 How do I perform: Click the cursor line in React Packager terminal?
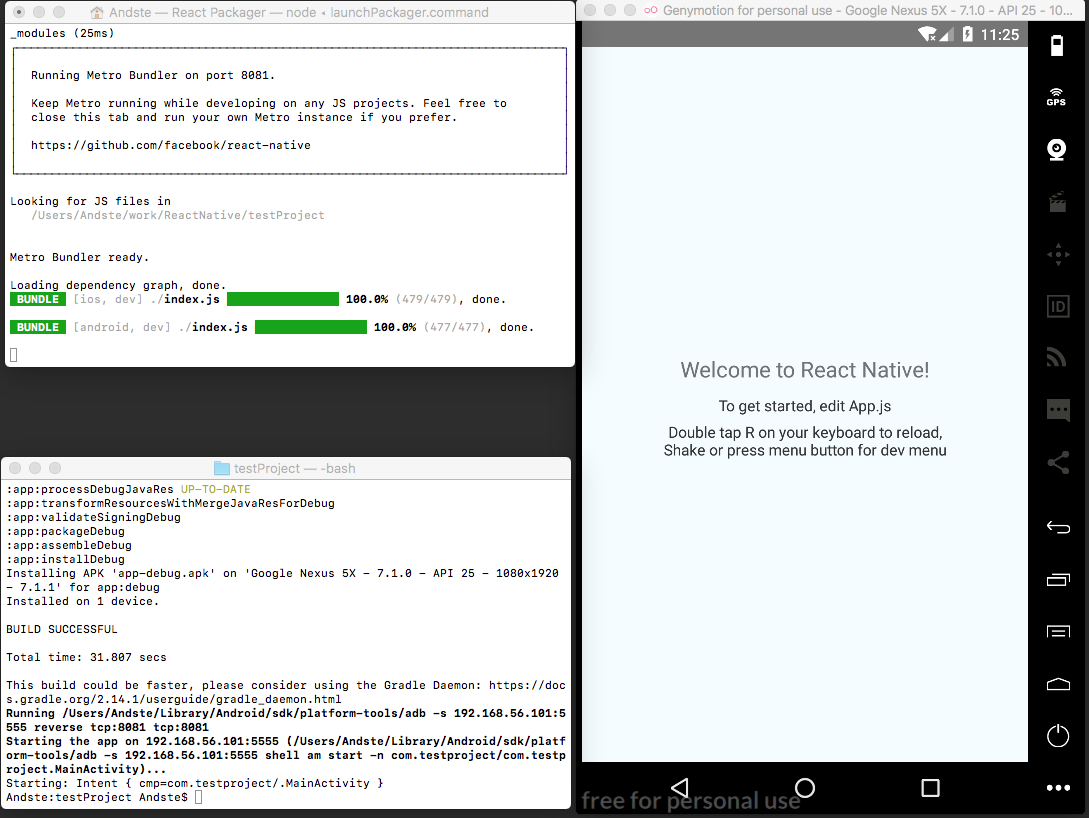tap(13, 355)
